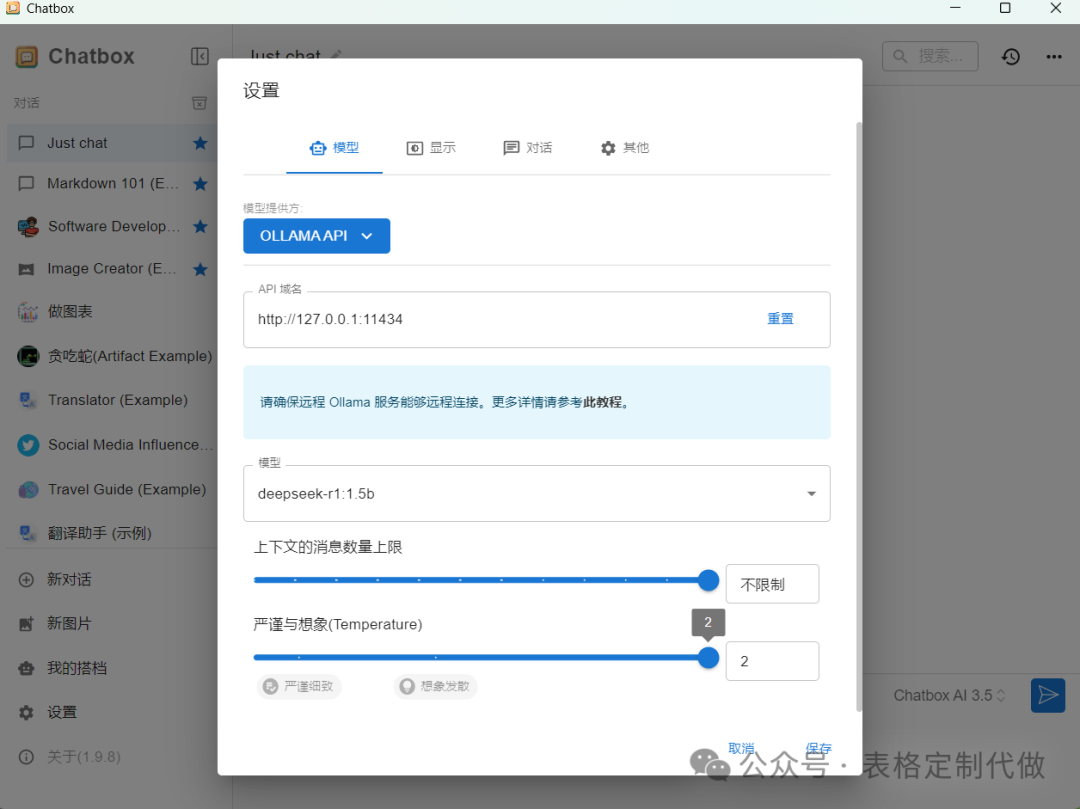This screenshot has height=809, width=1080.
Task: Click the send message arrow button
Action: click(1048, 695)
